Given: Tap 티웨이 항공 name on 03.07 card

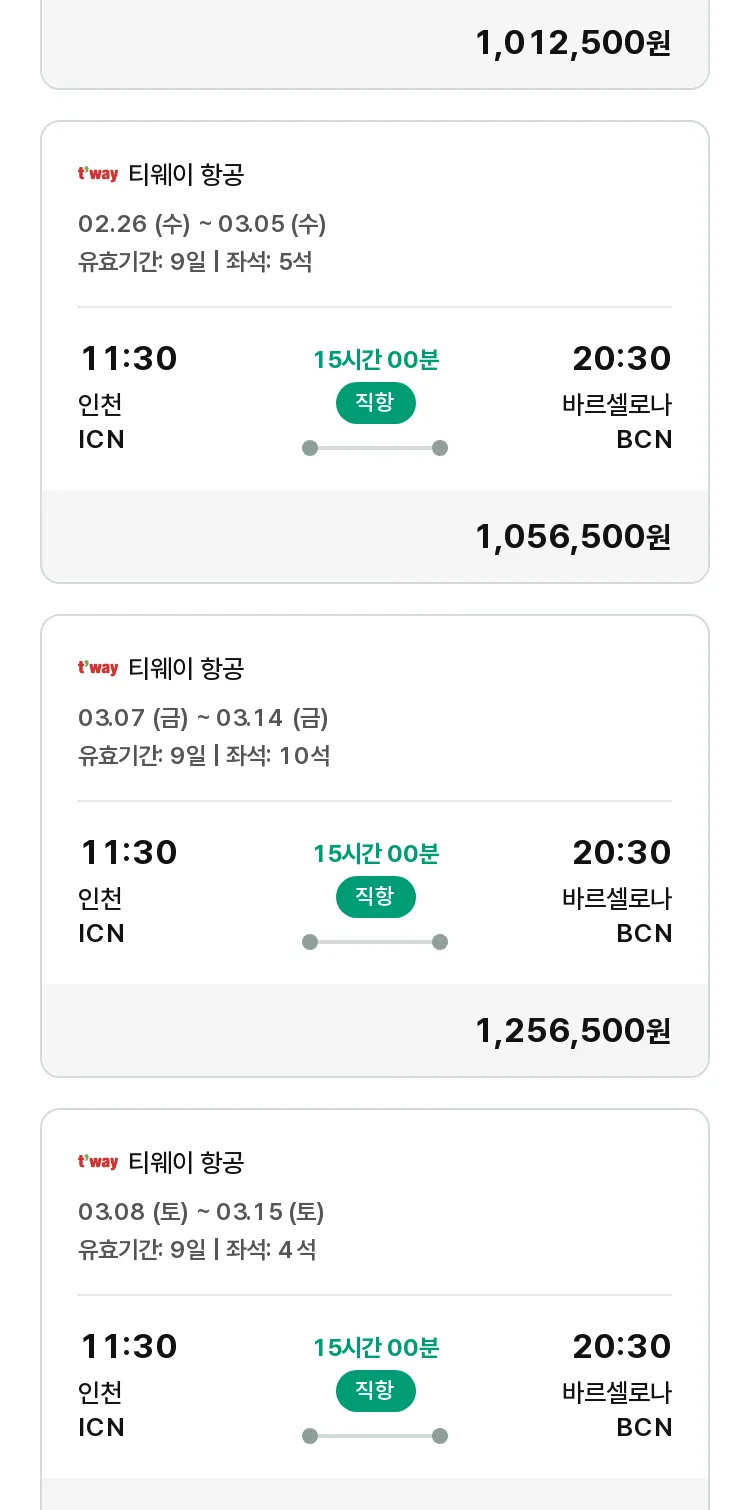Looking at the screenshot, I should (x=186, y=668).
